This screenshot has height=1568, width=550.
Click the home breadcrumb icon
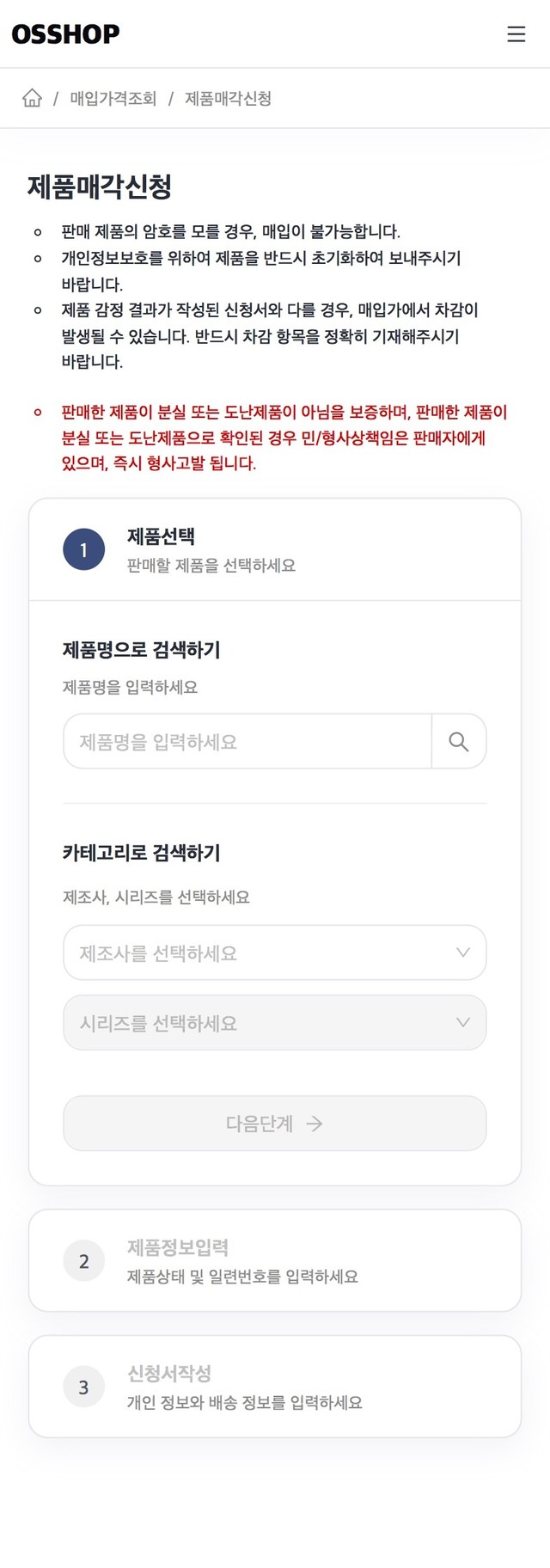click(x=32, y=98)
